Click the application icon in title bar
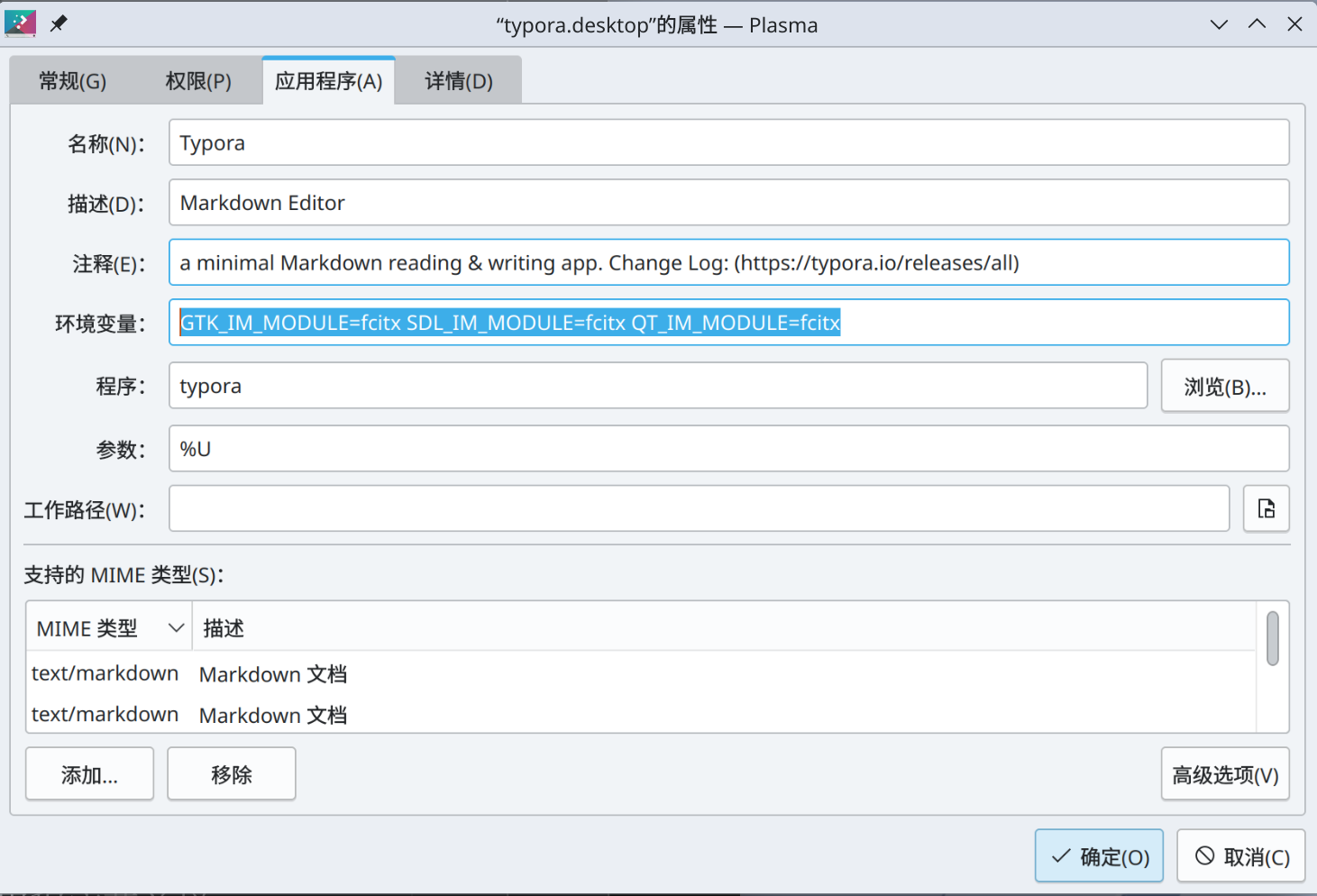Viewport: 1317px width, 896px height. tap(20, 23)
